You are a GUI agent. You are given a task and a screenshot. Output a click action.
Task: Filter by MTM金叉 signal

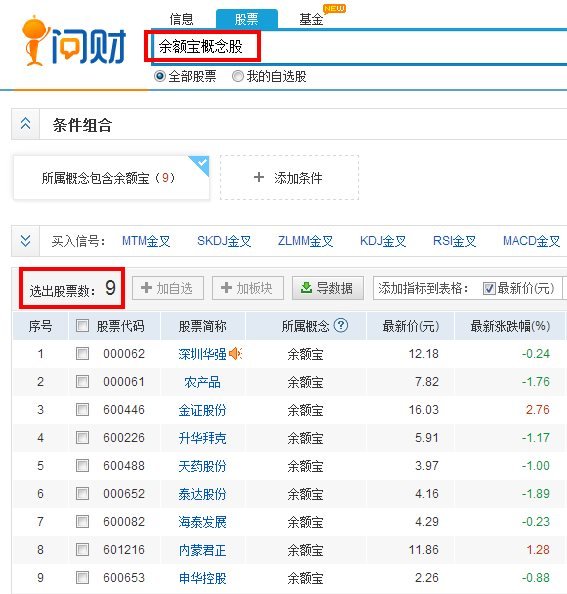click(146, 241)
